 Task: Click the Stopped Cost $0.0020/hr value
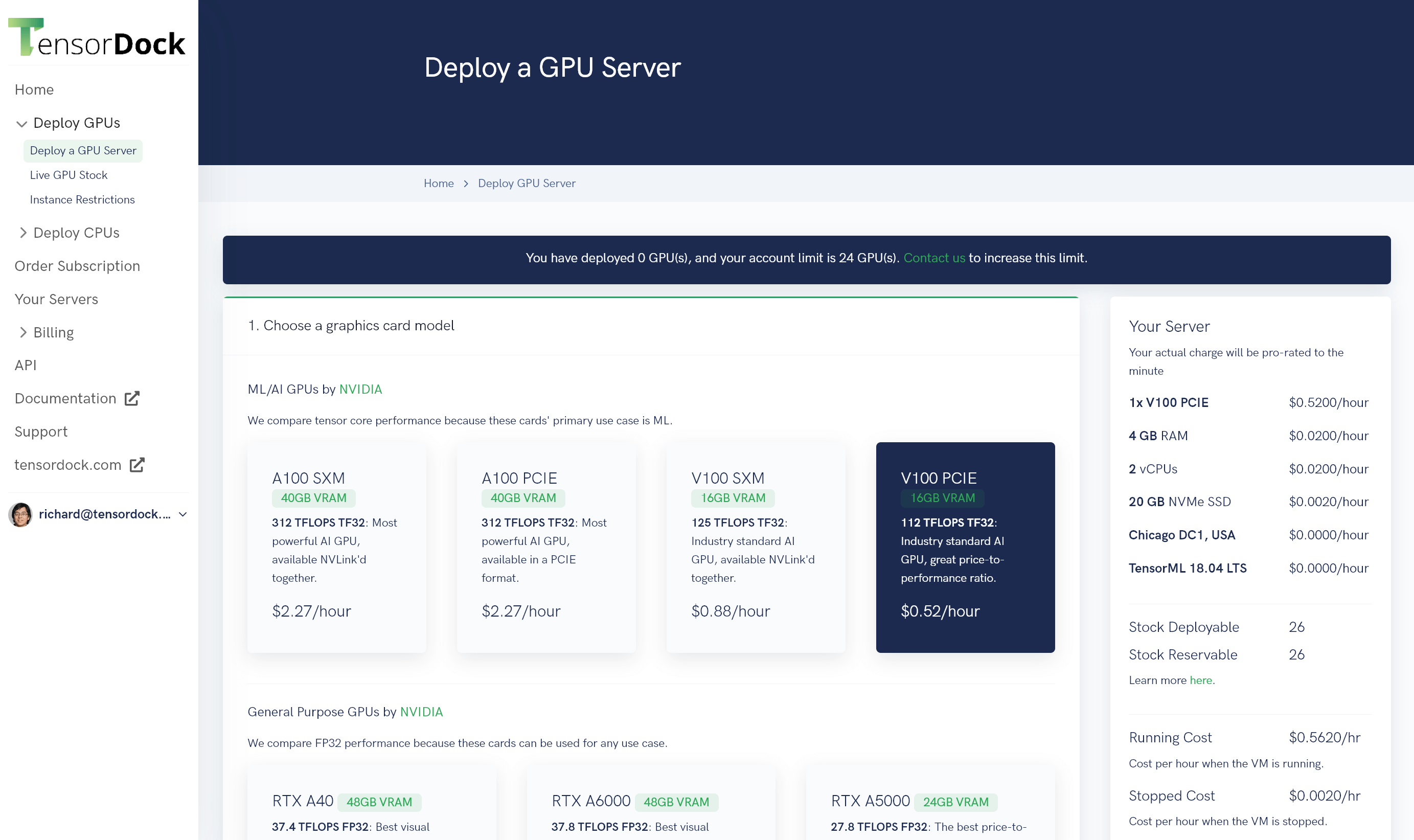tap(1324, 796)
